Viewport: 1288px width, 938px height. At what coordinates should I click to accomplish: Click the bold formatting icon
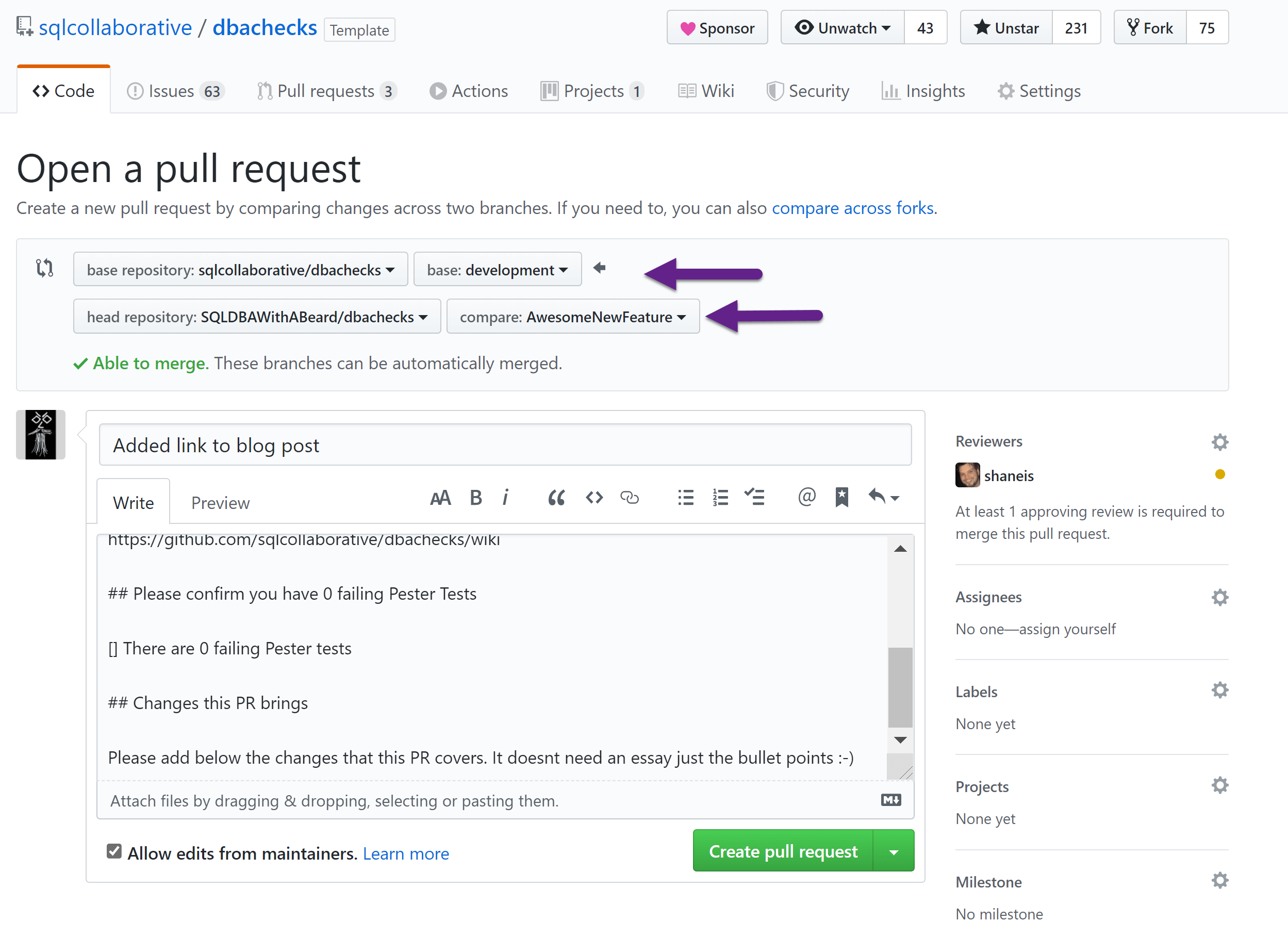[475, 498]
